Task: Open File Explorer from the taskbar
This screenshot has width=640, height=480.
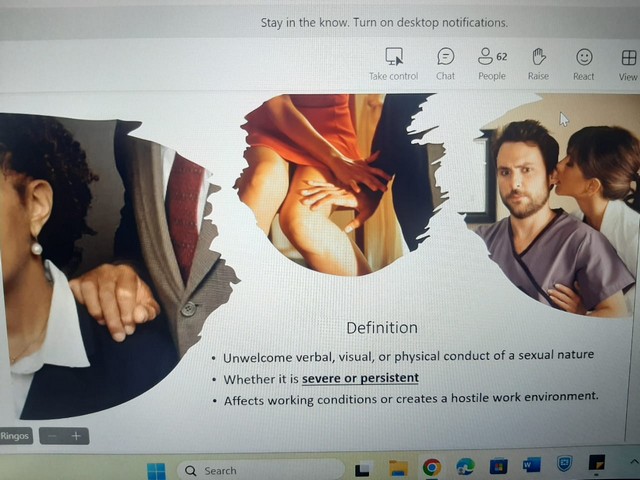Action: point(398,468)
